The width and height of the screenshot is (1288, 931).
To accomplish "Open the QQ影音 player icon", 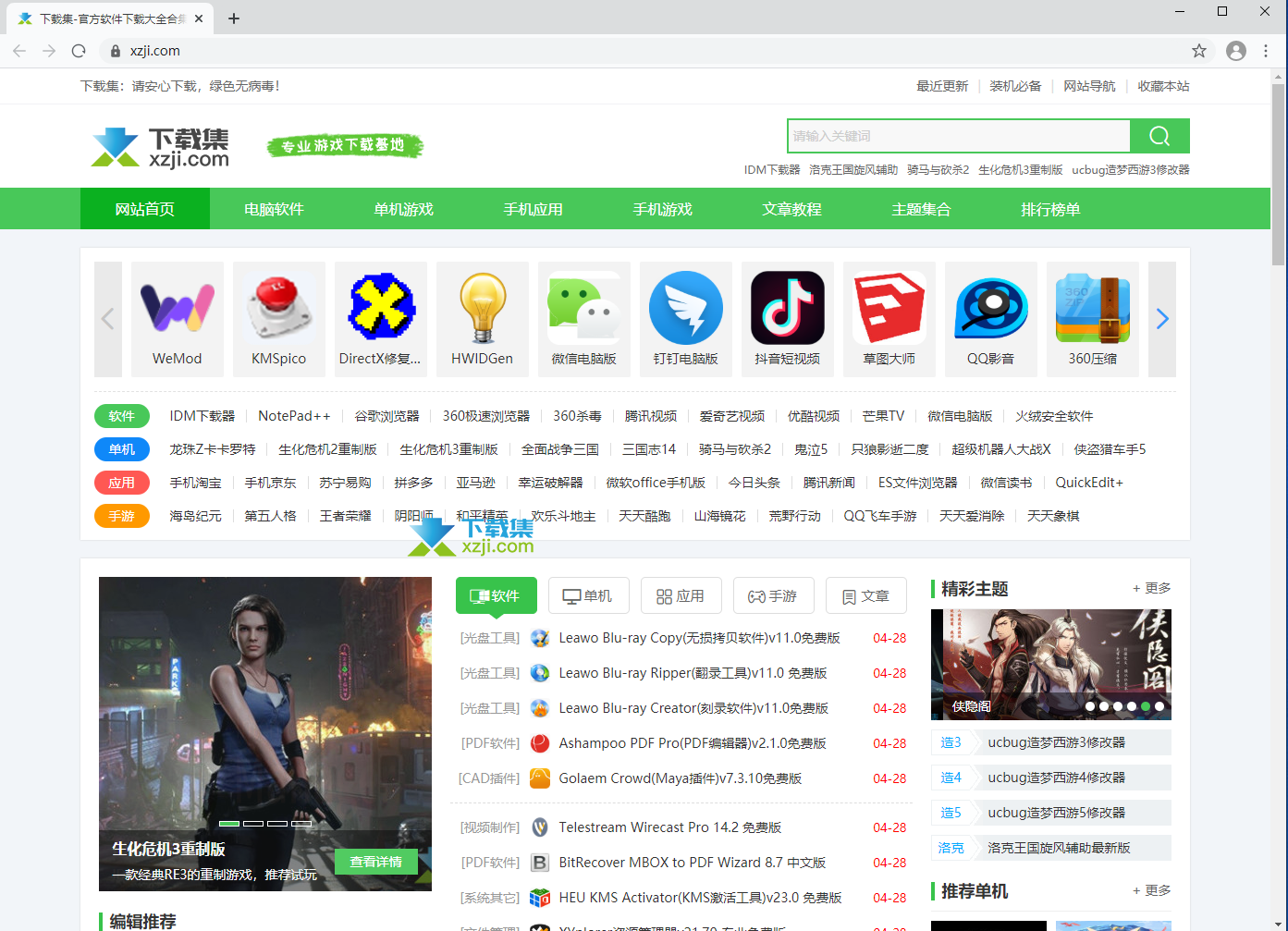I will 990,308.
